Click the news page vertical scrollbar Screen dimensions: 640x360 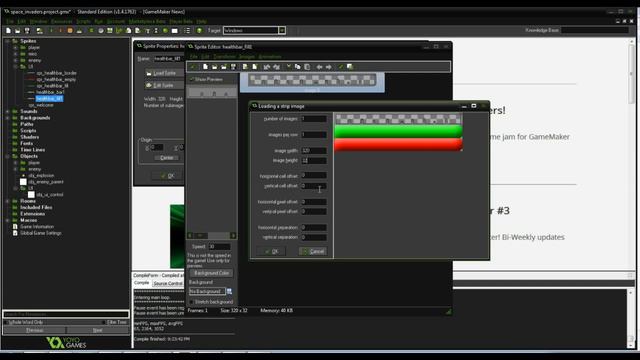631,155
